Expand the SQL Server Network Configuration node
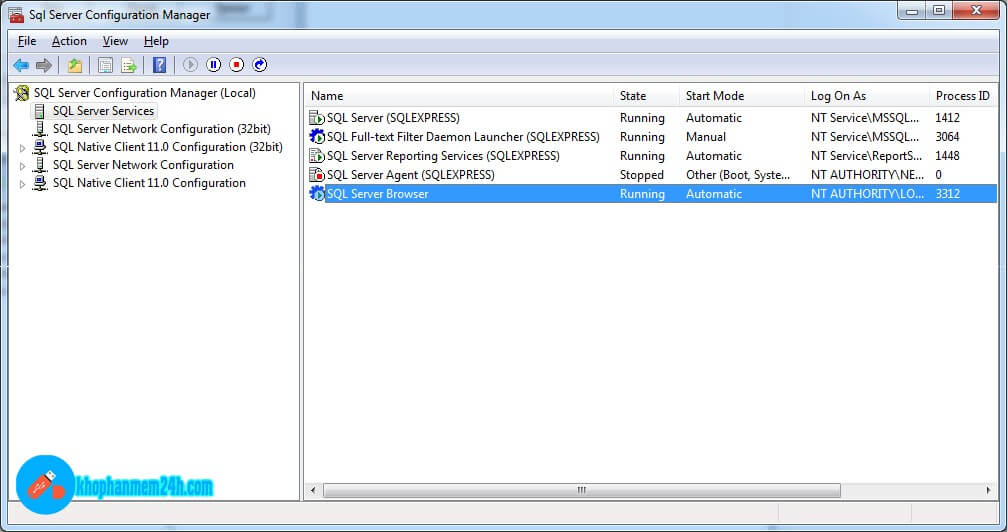This screenshot has width=1007, height=532. point(23,165)
